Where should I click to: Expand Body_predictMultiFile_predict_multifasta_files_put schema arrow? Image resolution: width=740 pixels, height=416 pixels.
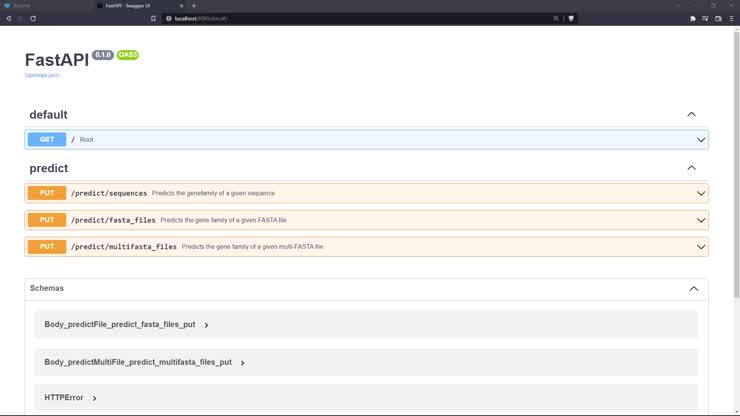tap(243, 363)
